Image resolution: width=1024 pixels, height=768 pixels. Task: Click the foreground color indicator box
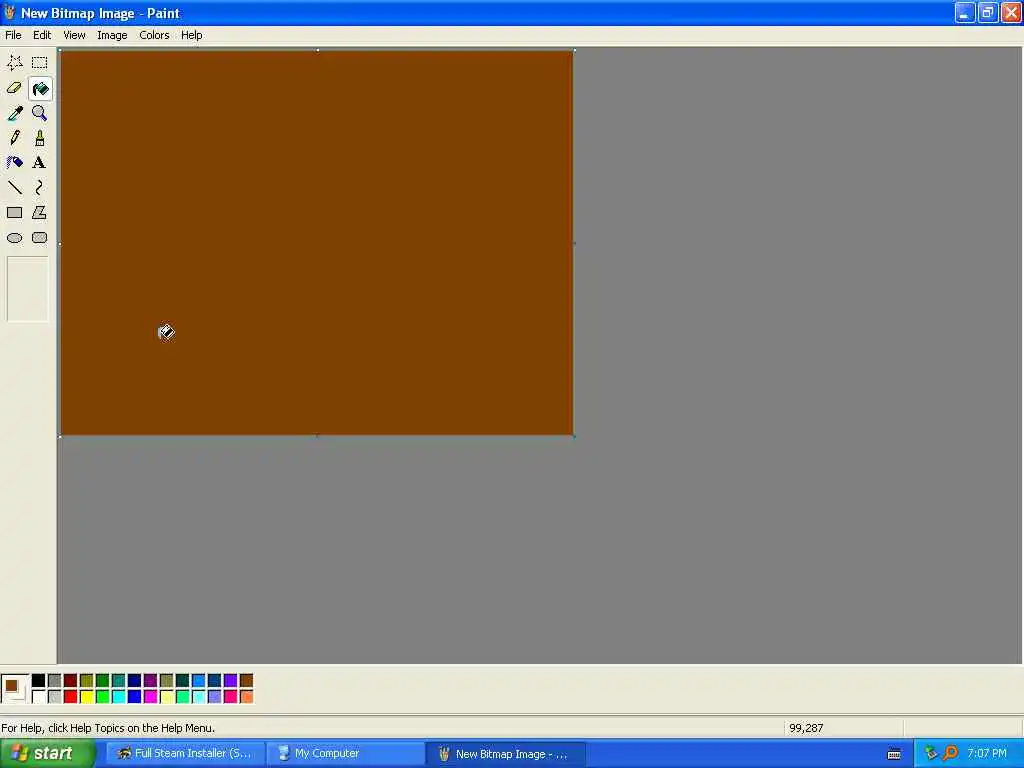11,686
